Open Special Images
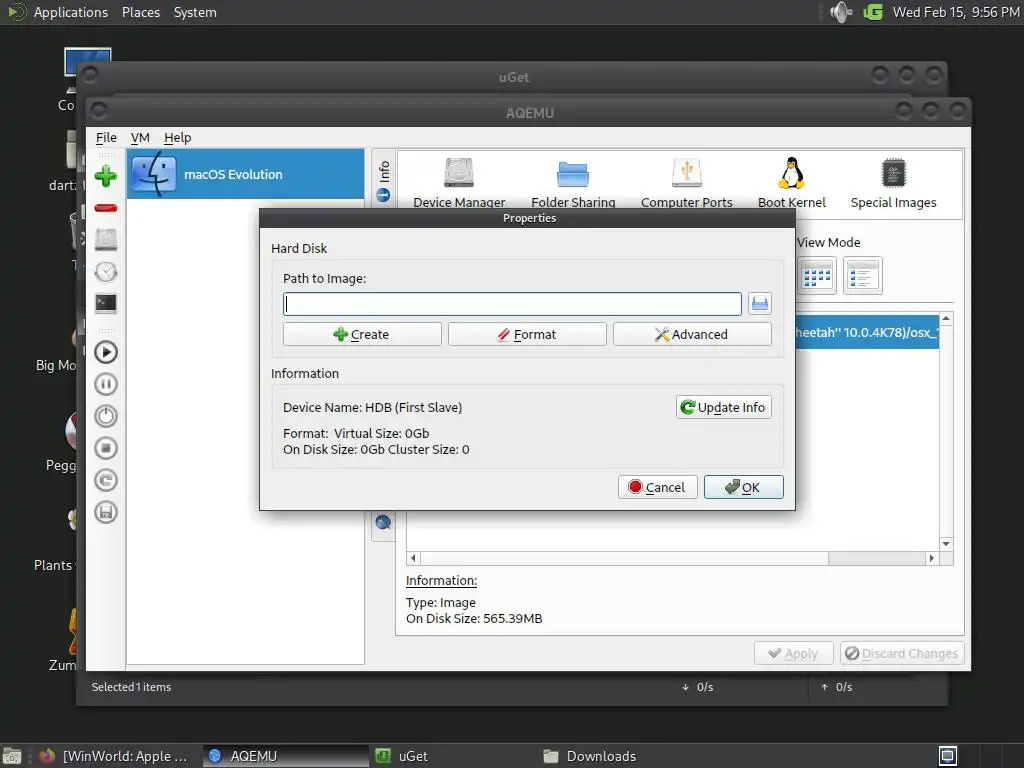 click(893, 183)
